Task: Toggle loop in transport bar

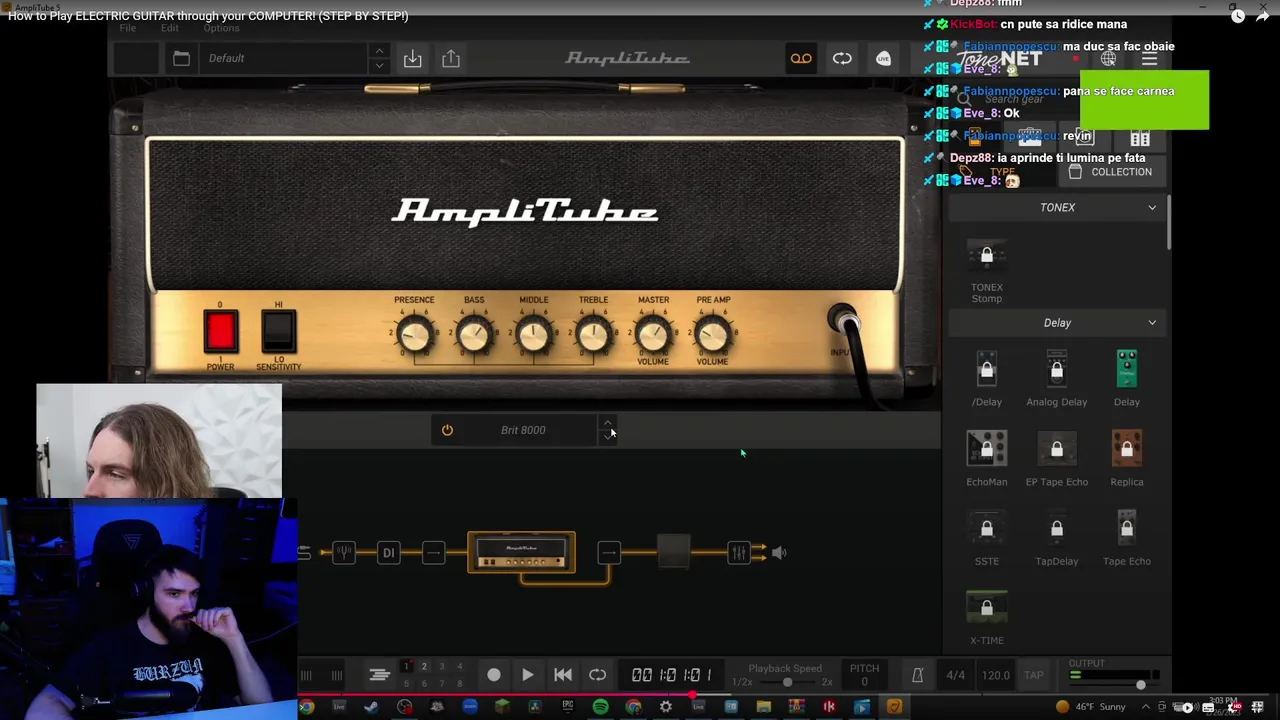Action: point(597,675)
